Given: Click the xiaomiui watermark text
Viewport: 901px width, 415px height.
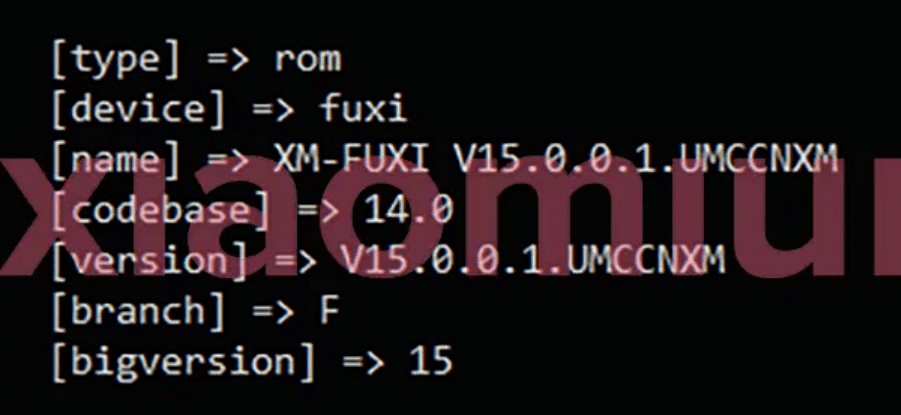Looking at the screenshot, I should [450, 216].
